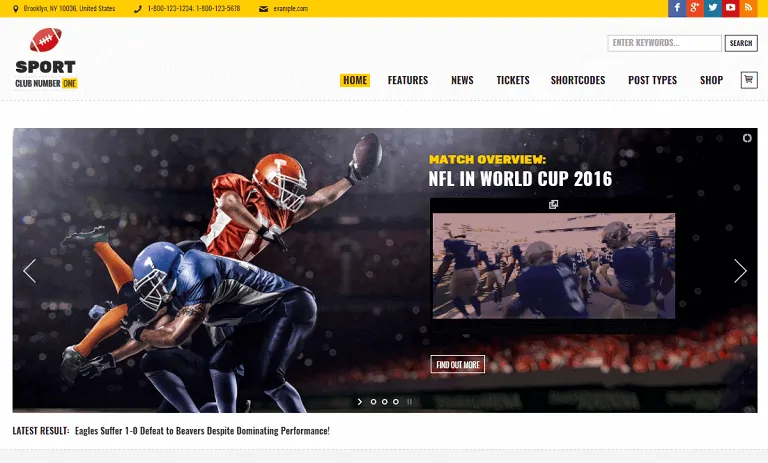The height and width of the screenshot is (463, 768).
Task: Open the Facebook social icon
Action: point(677,8)
